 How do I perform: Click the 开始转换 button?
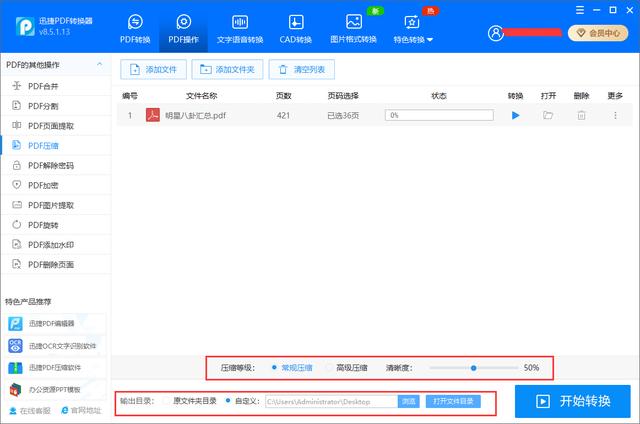573,401
